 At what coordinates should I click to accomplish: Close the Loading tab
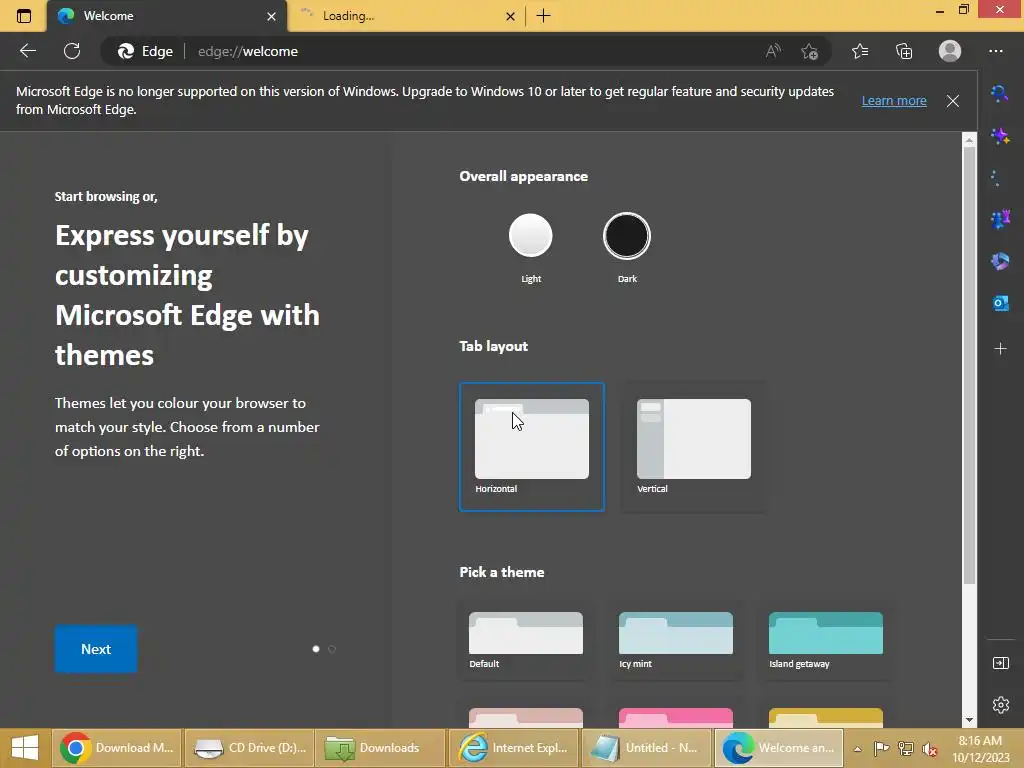click(x=510, y=16)
